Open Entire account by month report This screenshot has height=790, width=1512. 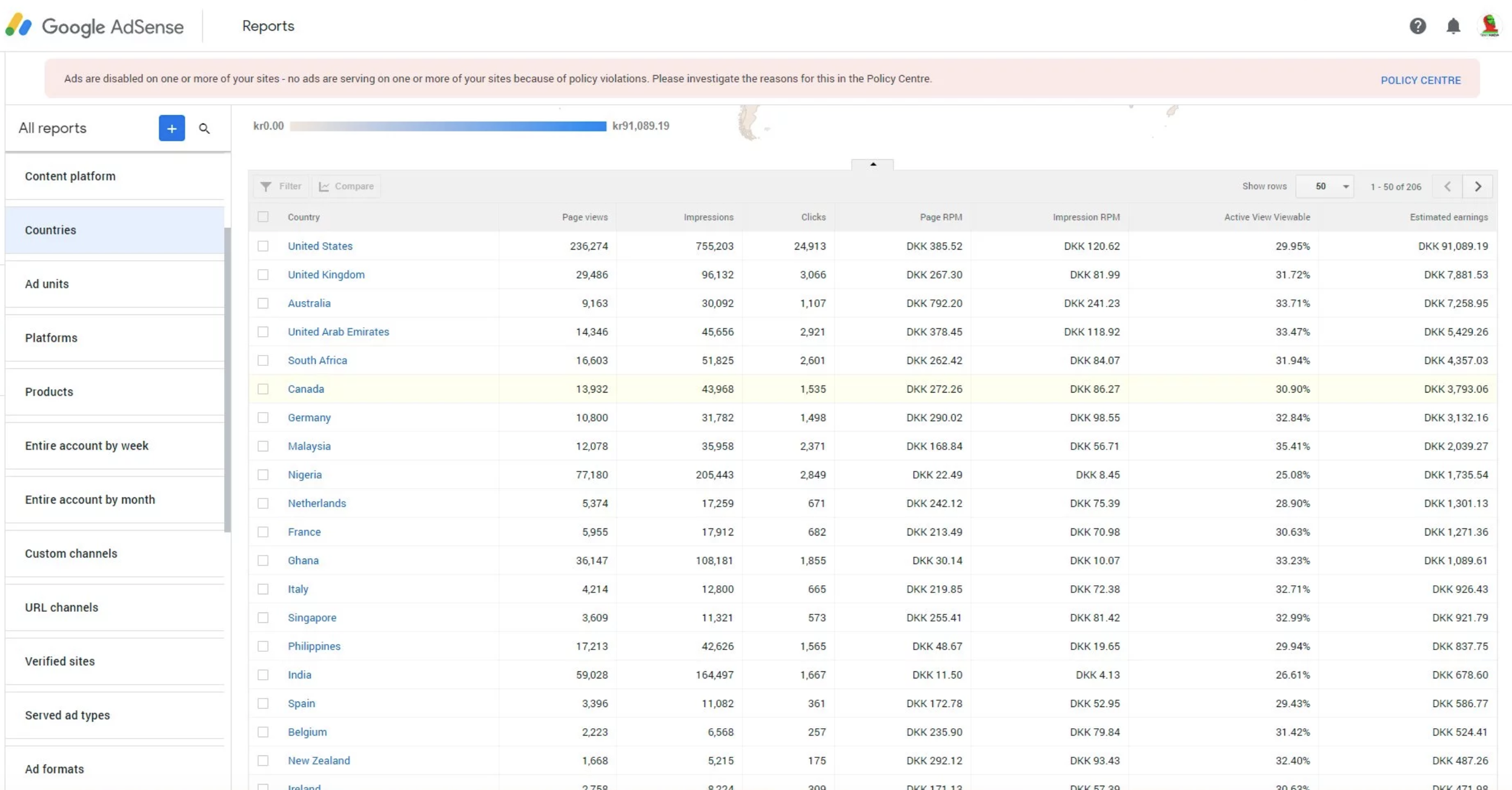(x=114, y=500)
